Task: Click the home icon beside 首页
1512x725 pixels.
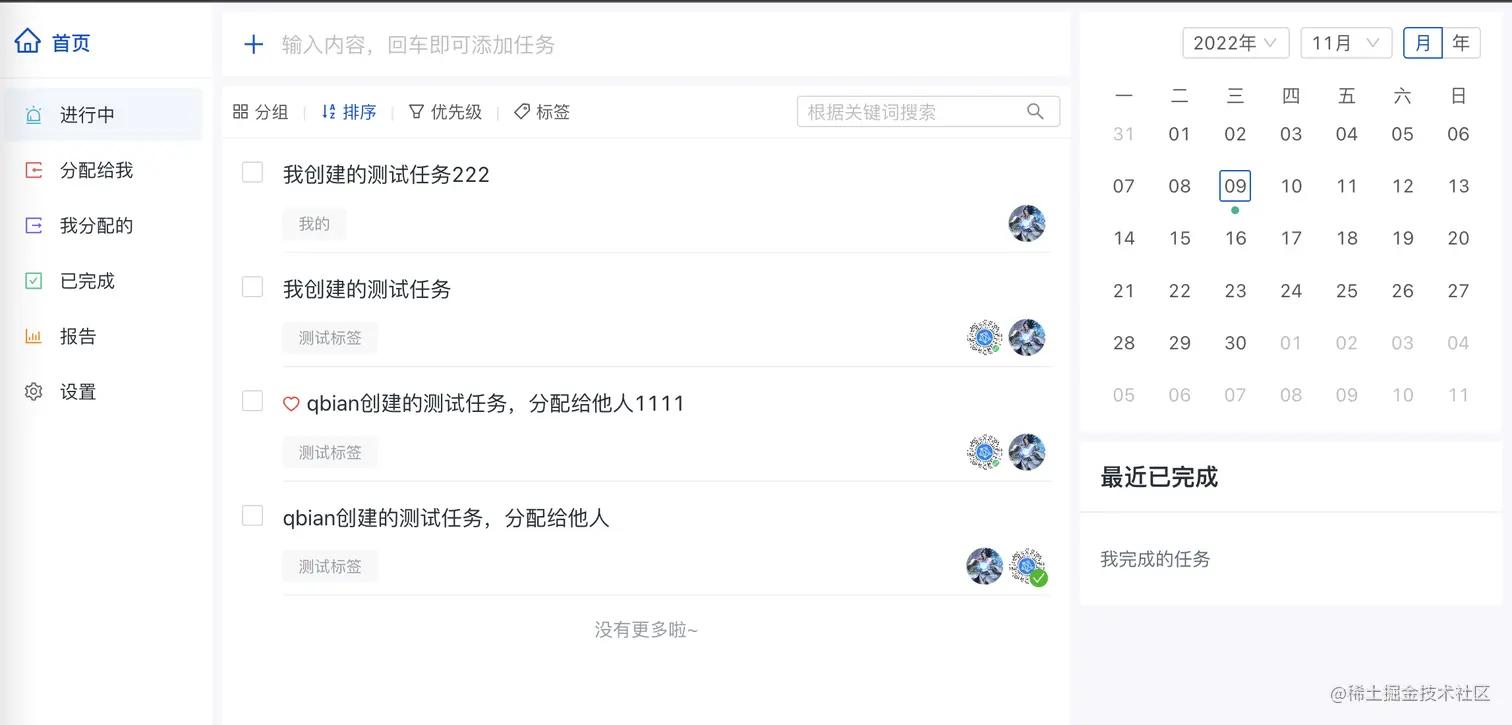Action: [x=28, y=42]
